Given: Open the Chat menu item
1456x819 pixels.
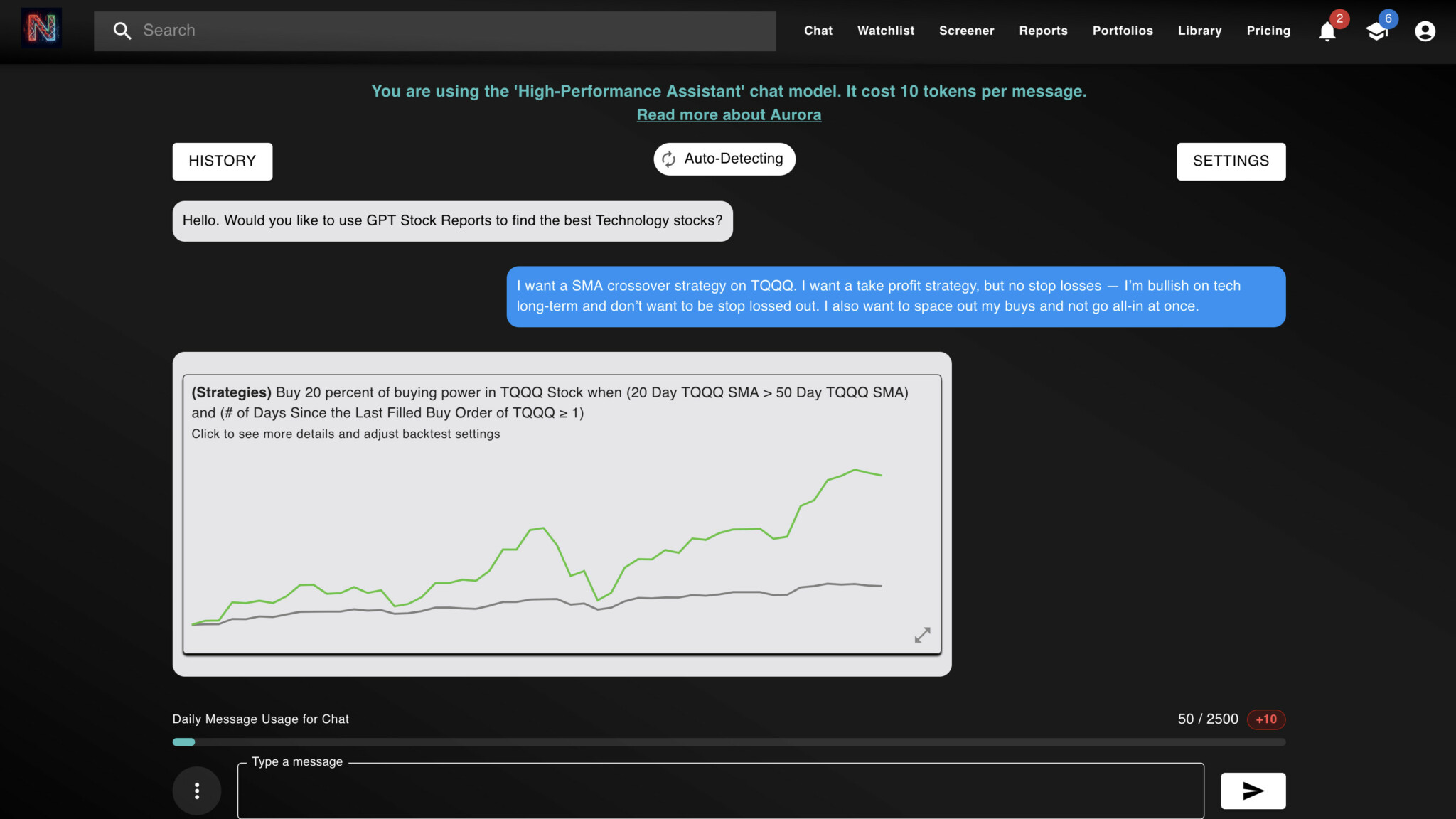Looking at the screenshot, I should point(818,31).
